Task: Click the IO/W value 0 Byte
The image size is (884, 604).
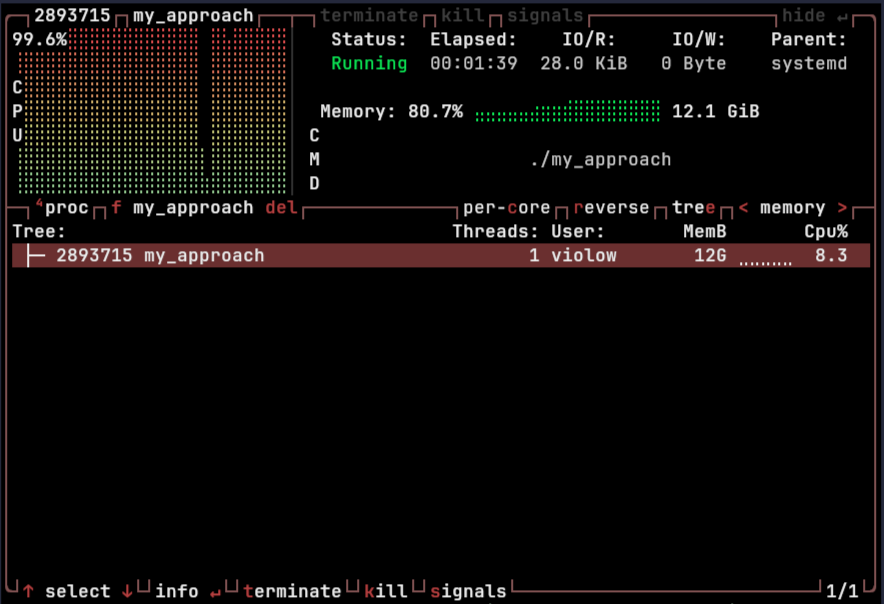Action: coord(693,63)
